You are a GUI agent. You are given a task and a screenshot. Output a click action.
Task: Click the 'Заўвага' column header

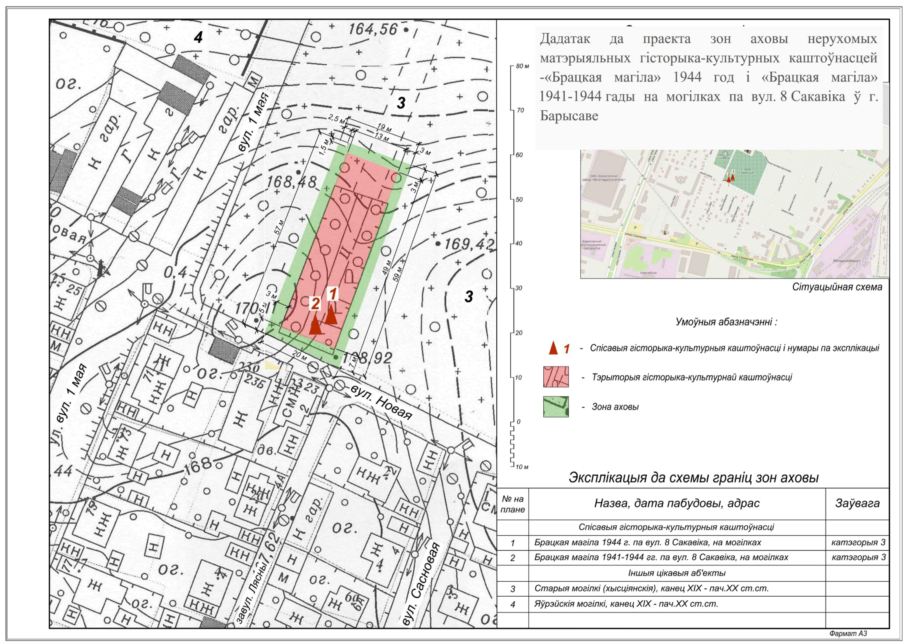pyautogui.click(x=857, y=503)
